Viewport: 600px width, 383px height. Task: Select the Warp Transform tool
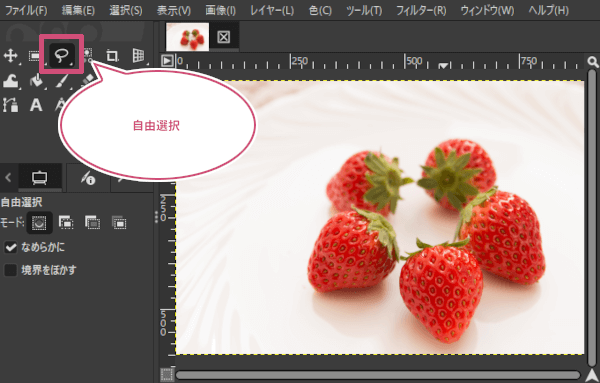[x=11, y=81]
